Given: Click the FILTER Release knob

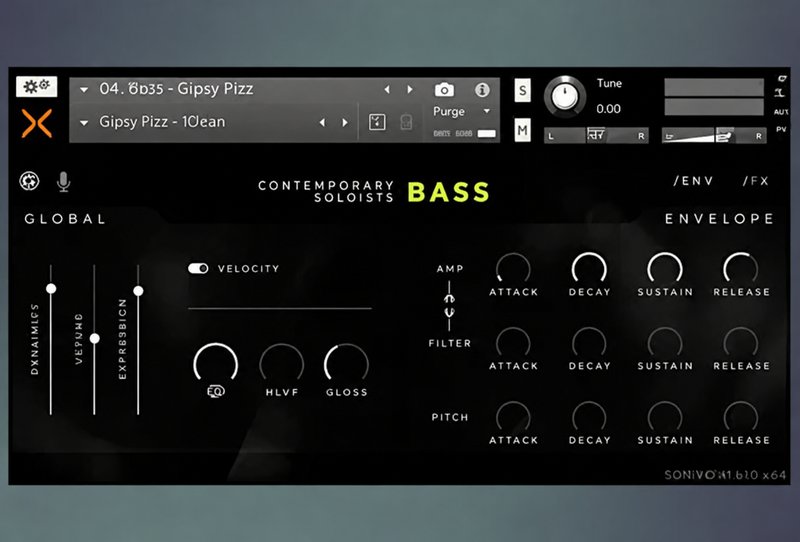Looking at the screenshot, I should pyautogui.click(x=741, y=343).
